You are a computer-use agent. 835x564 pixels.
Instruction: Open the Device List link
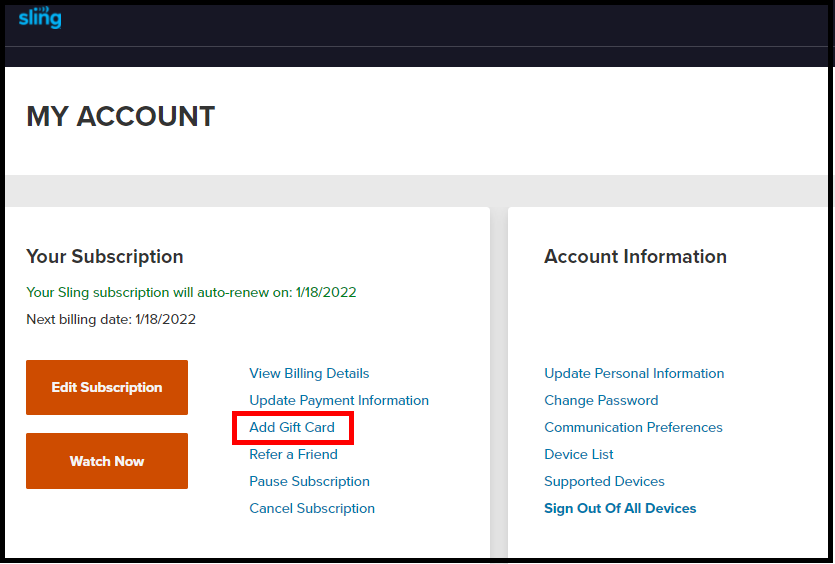pos(578,454)
